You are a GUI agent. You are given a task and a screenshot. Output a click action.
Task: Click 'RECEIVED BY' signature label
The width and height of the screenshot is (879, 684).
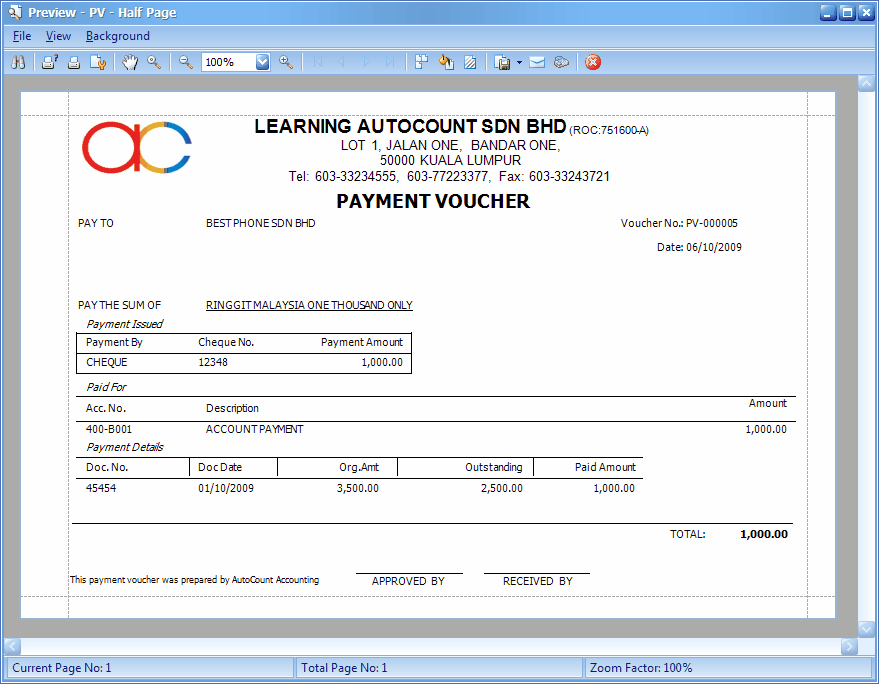(x=538, y=581)
